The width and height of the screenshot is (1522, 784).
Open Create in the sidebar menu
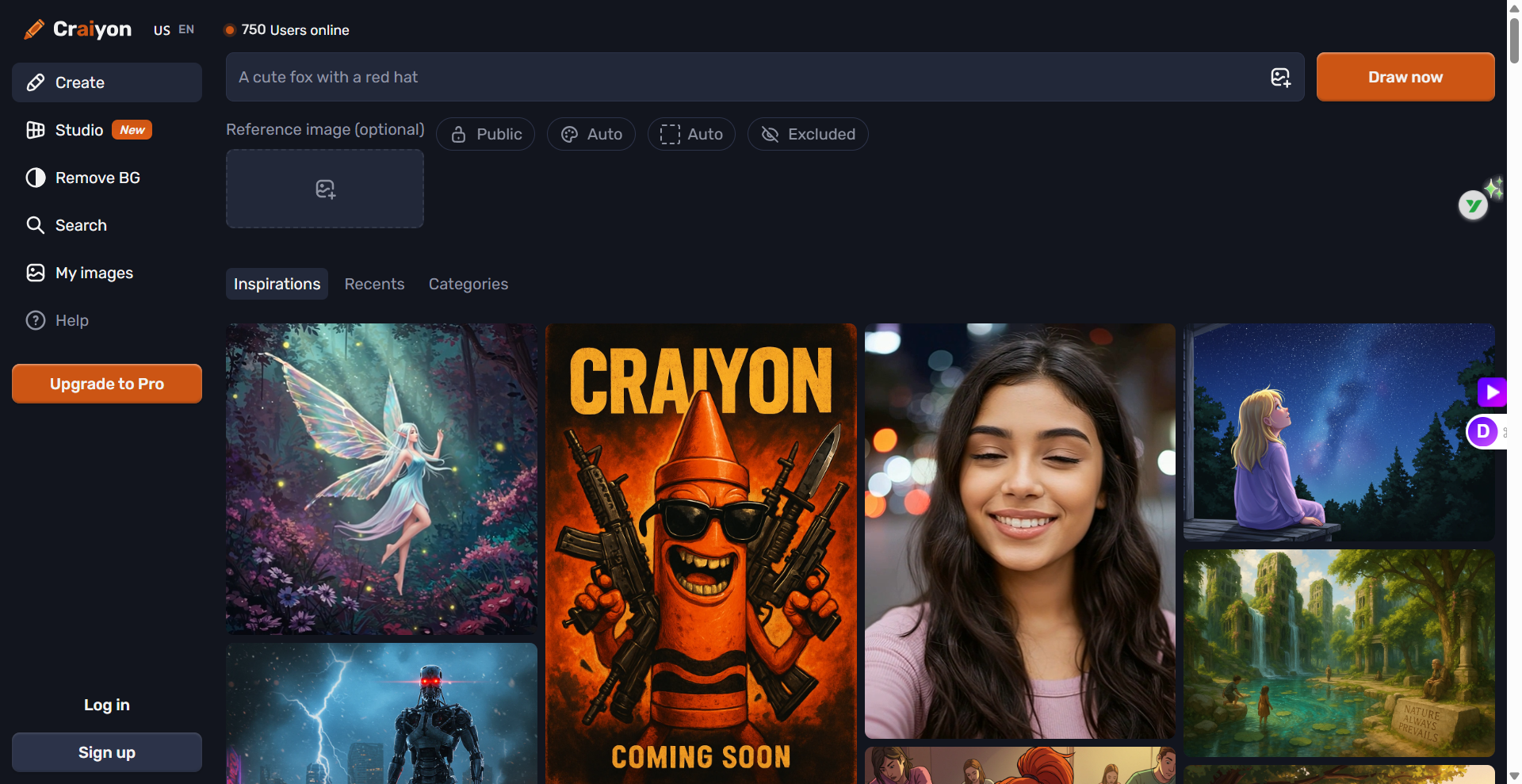click(x=107, y=82)
